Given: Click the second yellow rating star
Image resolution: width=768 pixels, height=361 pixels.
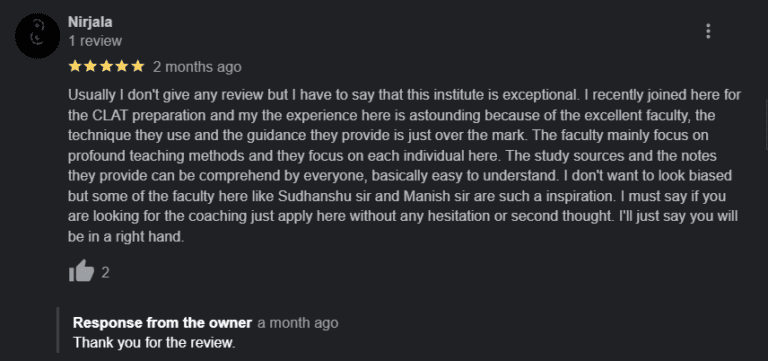Looking at the screenshot, I should (x=90, y=66).
